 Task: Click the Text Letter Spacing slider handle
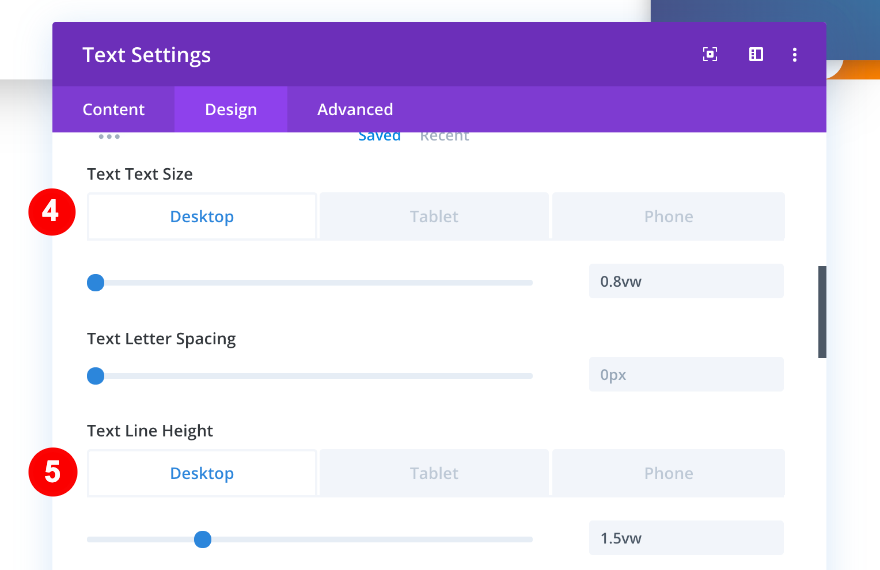pos(96,376)
